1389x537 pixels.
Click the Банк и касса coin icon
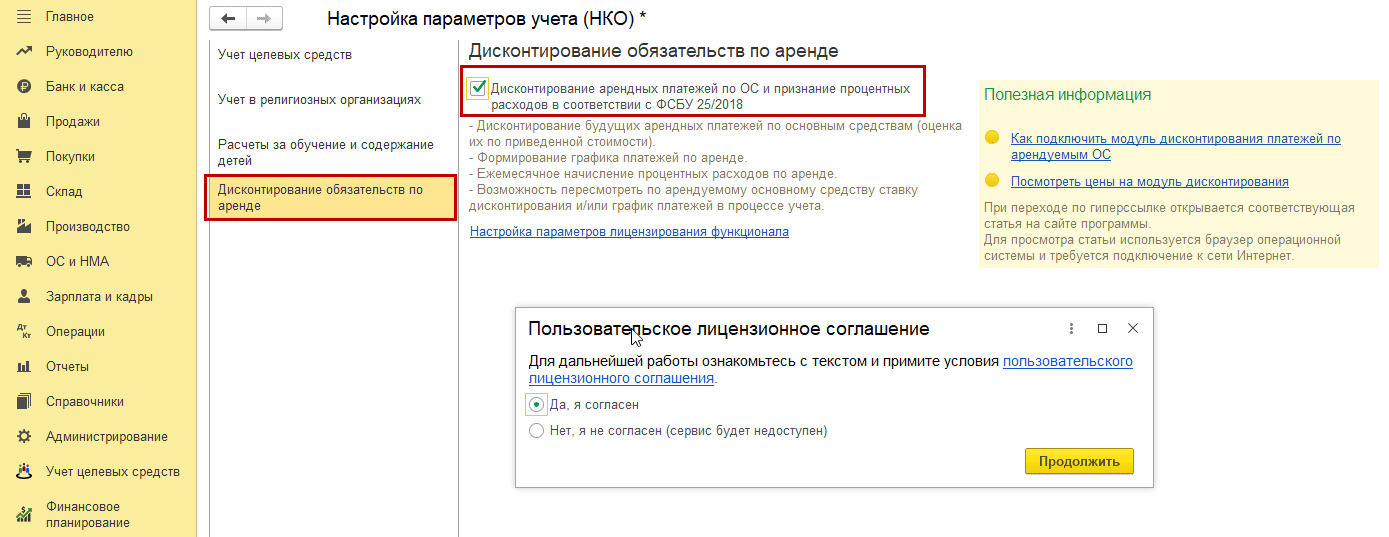click(x=24, y=87)
